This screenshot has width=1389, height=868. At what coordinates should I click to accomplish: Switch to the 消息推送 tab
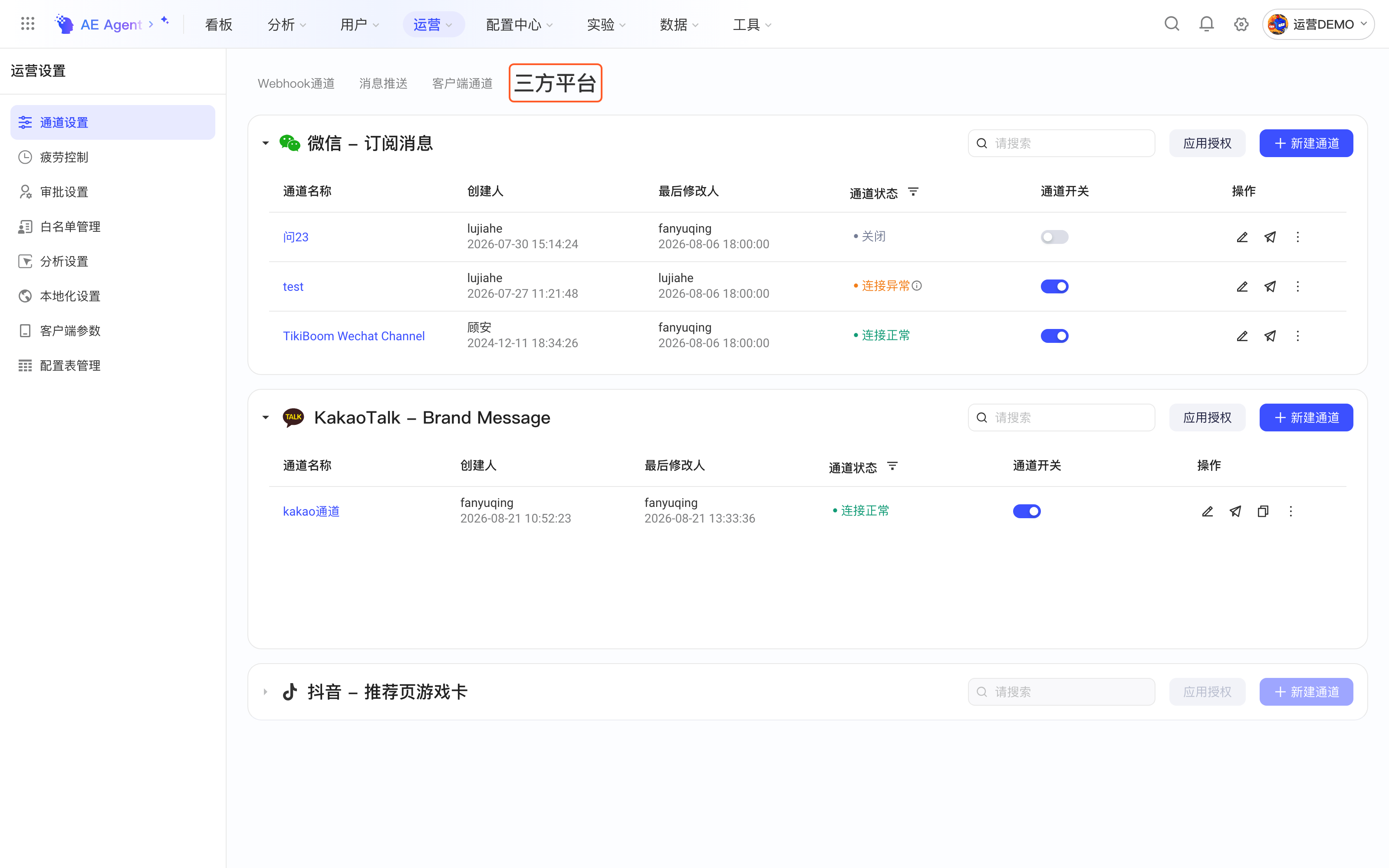click(383, 83)
